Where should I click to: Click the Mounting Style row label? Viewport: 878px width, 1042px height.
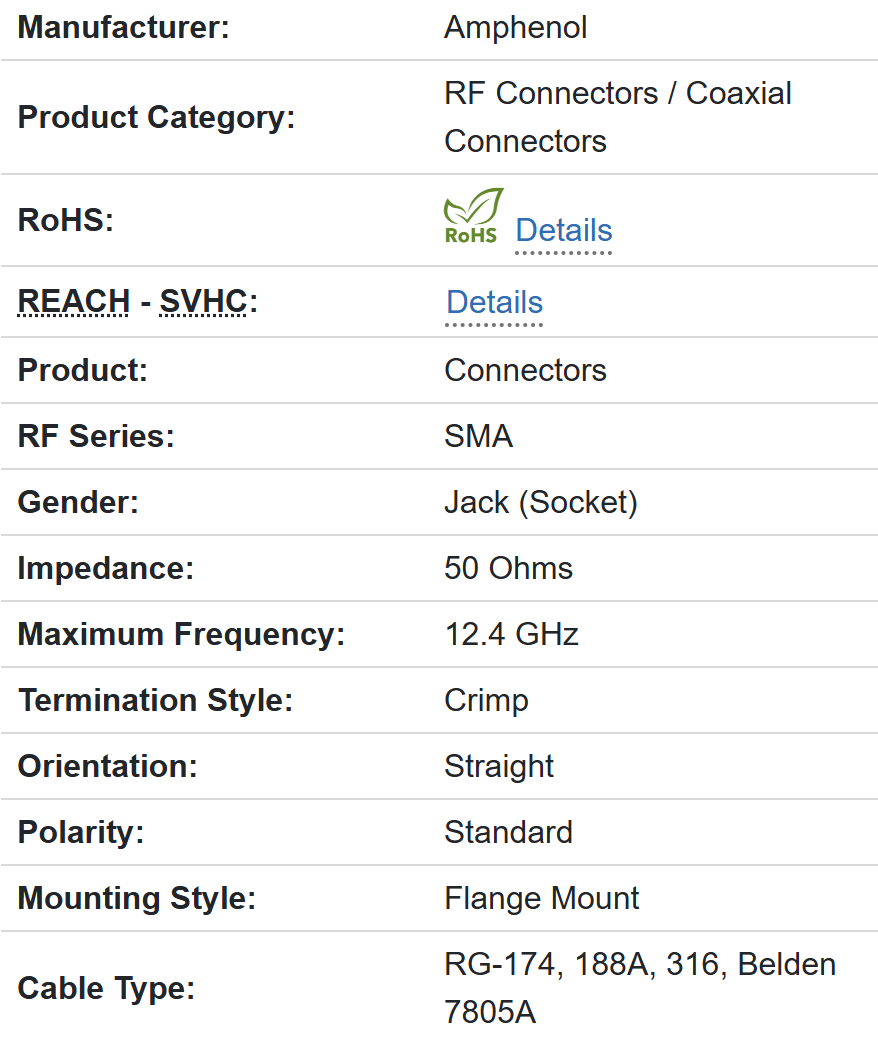137,898
